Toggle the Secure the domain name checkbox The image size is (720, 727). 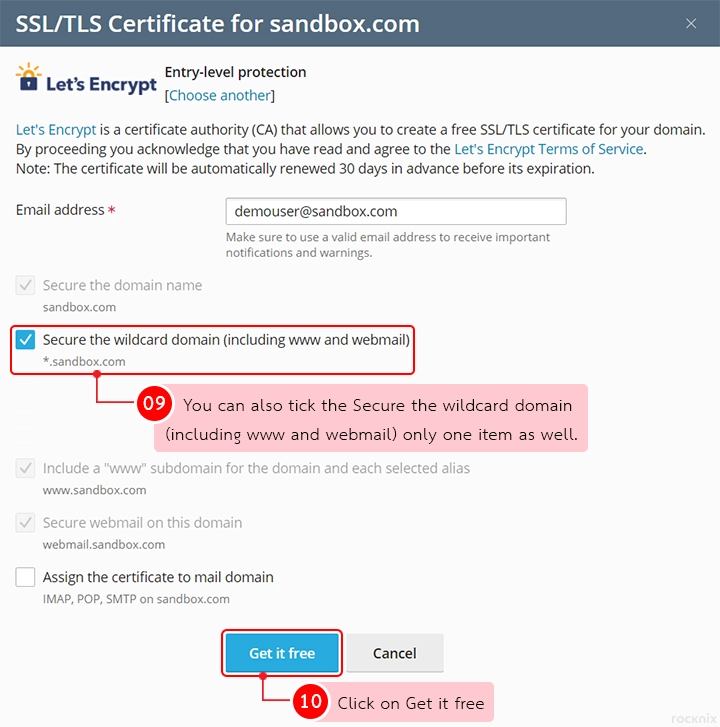(x=25, y=285)
